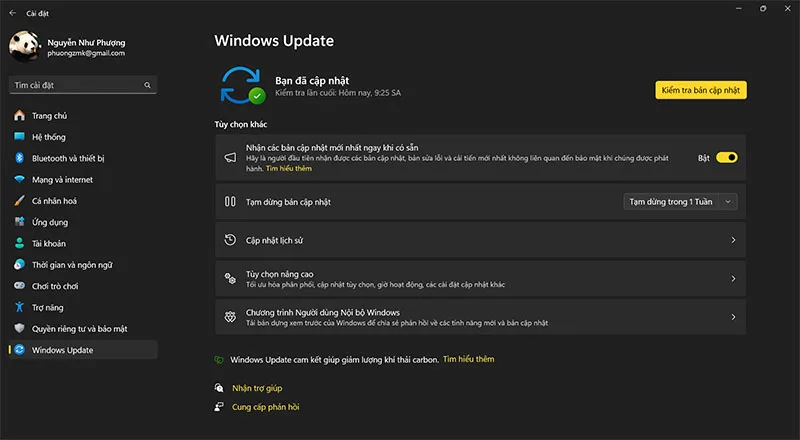The height and width of the screenshot is (440, 800).
Task: Close the Settings window
Action: coord(788,9)
